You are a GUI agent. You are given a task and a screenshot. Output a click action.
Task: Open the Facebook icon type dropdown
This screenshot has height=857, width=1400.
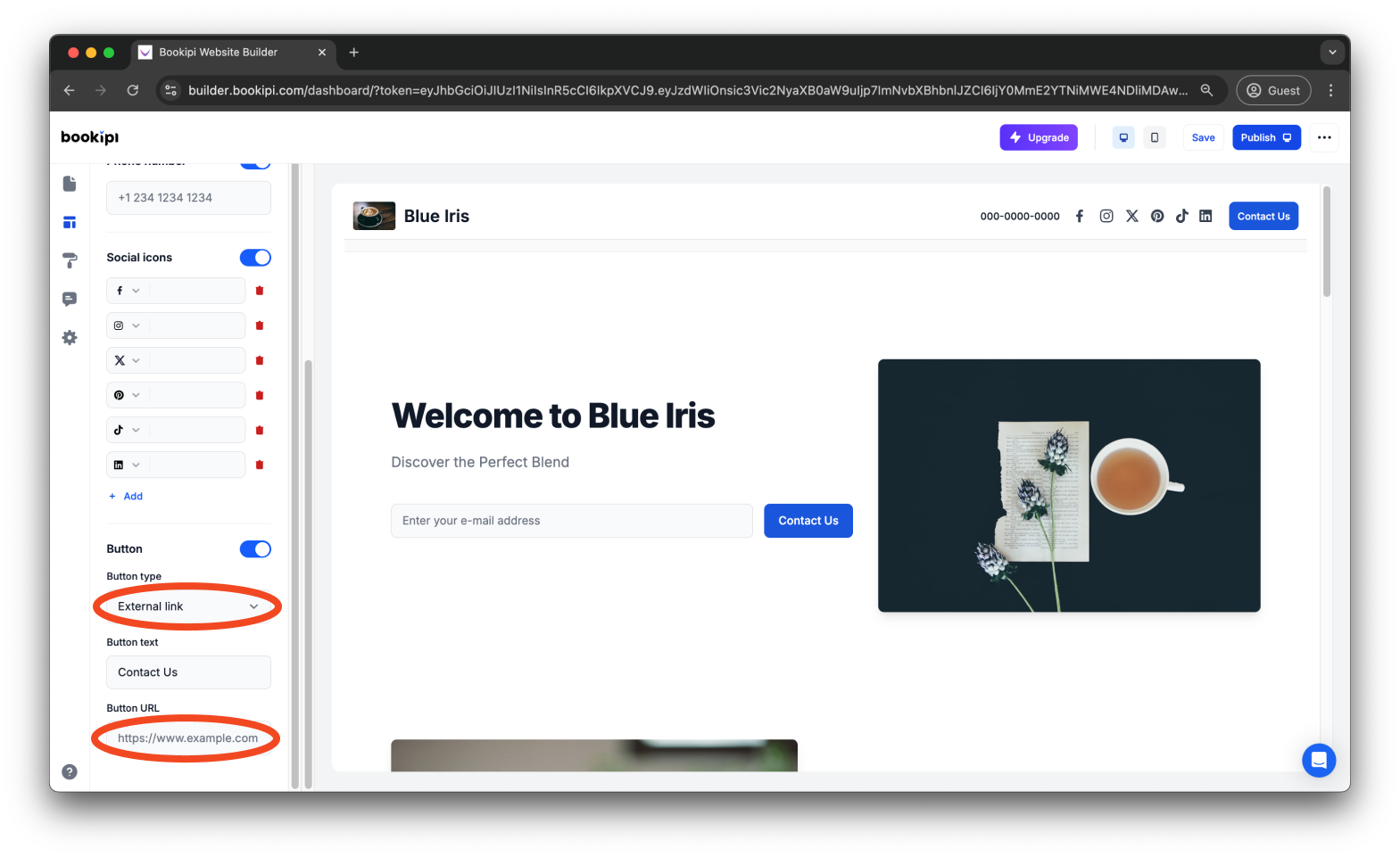128,291
